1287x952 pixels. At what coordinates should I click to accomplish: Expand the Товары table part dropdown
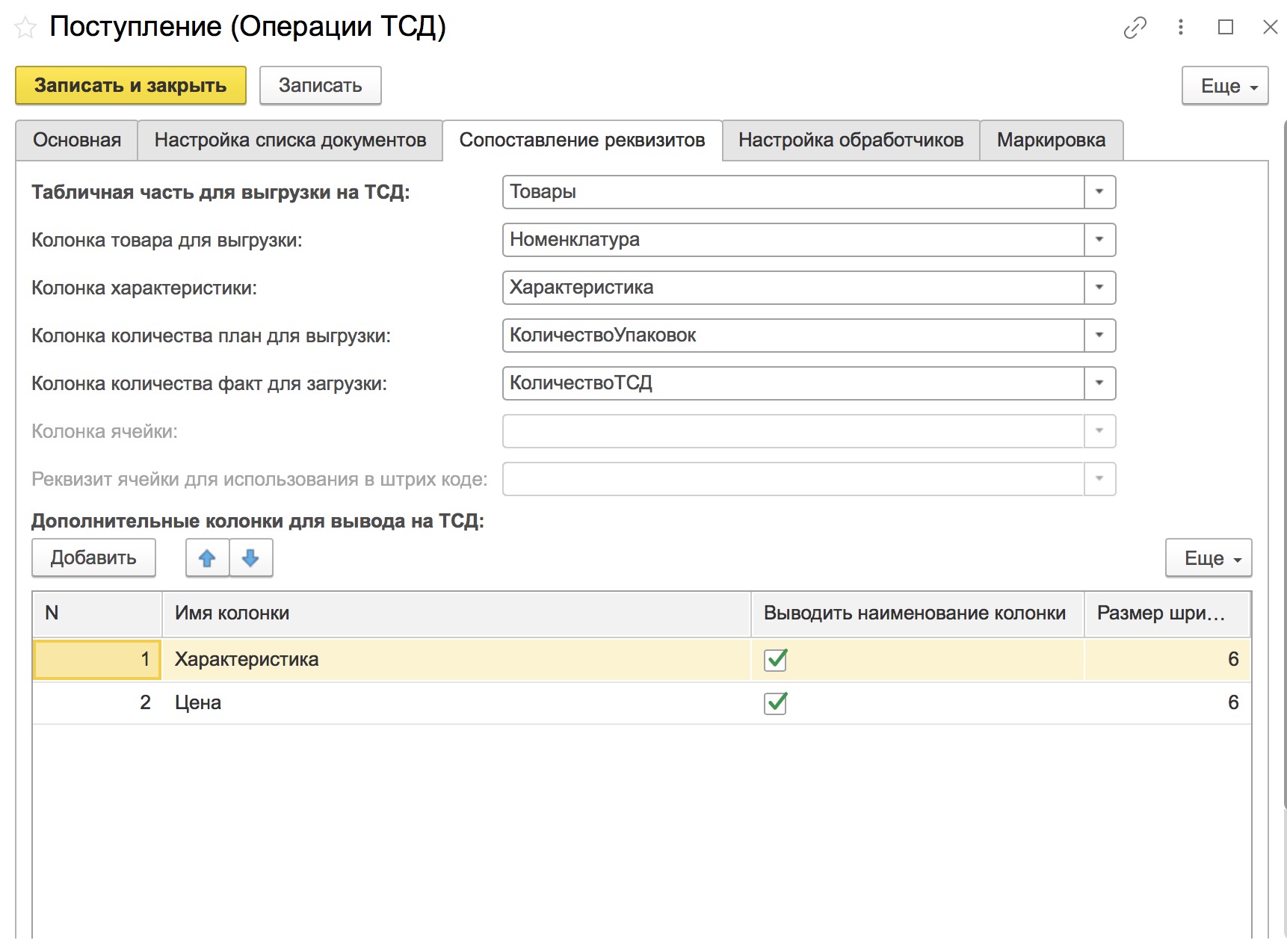[x=1099, y=192]
